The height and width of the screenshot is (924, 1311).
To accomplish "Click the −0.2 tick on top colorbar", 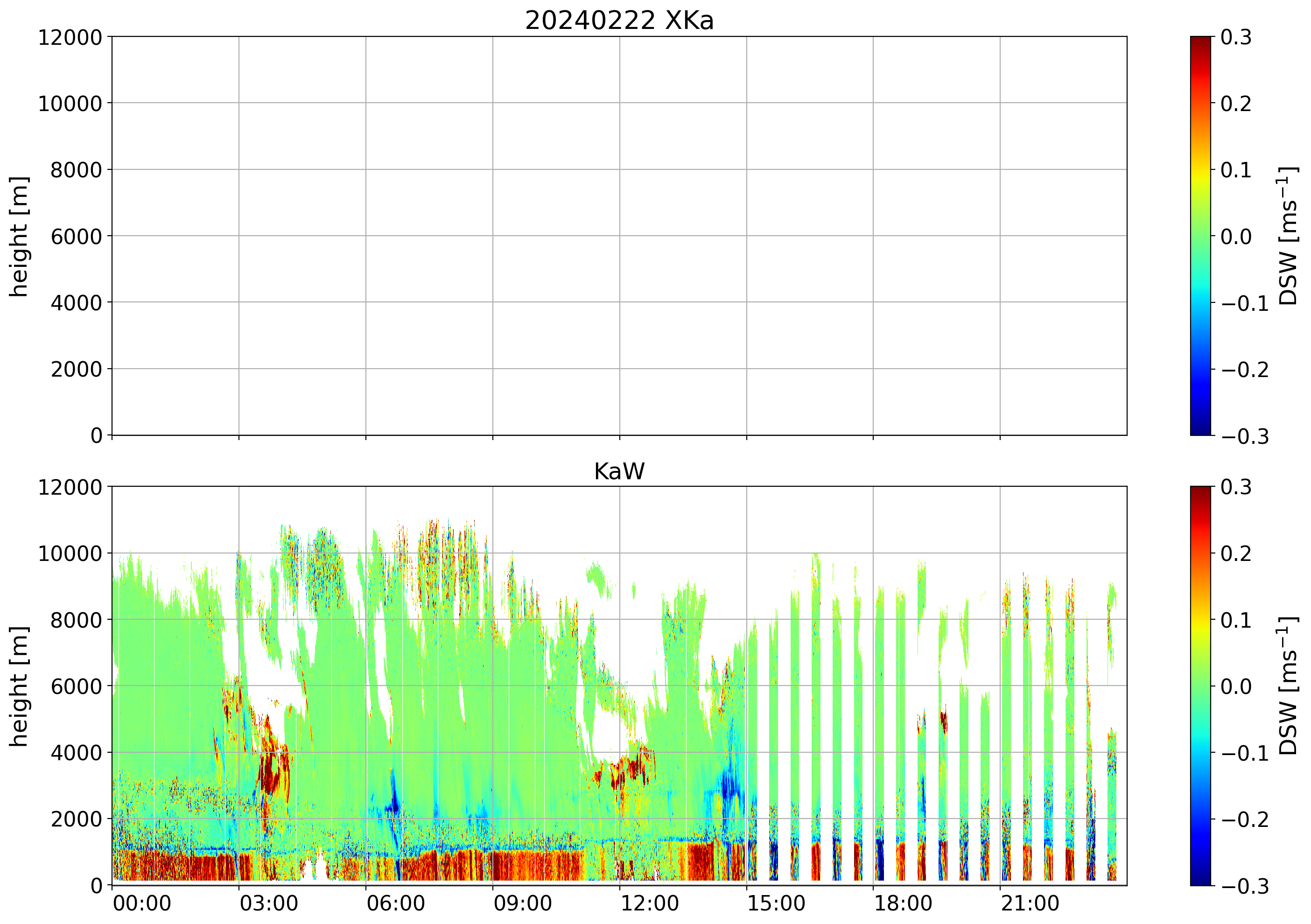I will (1245, 370).
